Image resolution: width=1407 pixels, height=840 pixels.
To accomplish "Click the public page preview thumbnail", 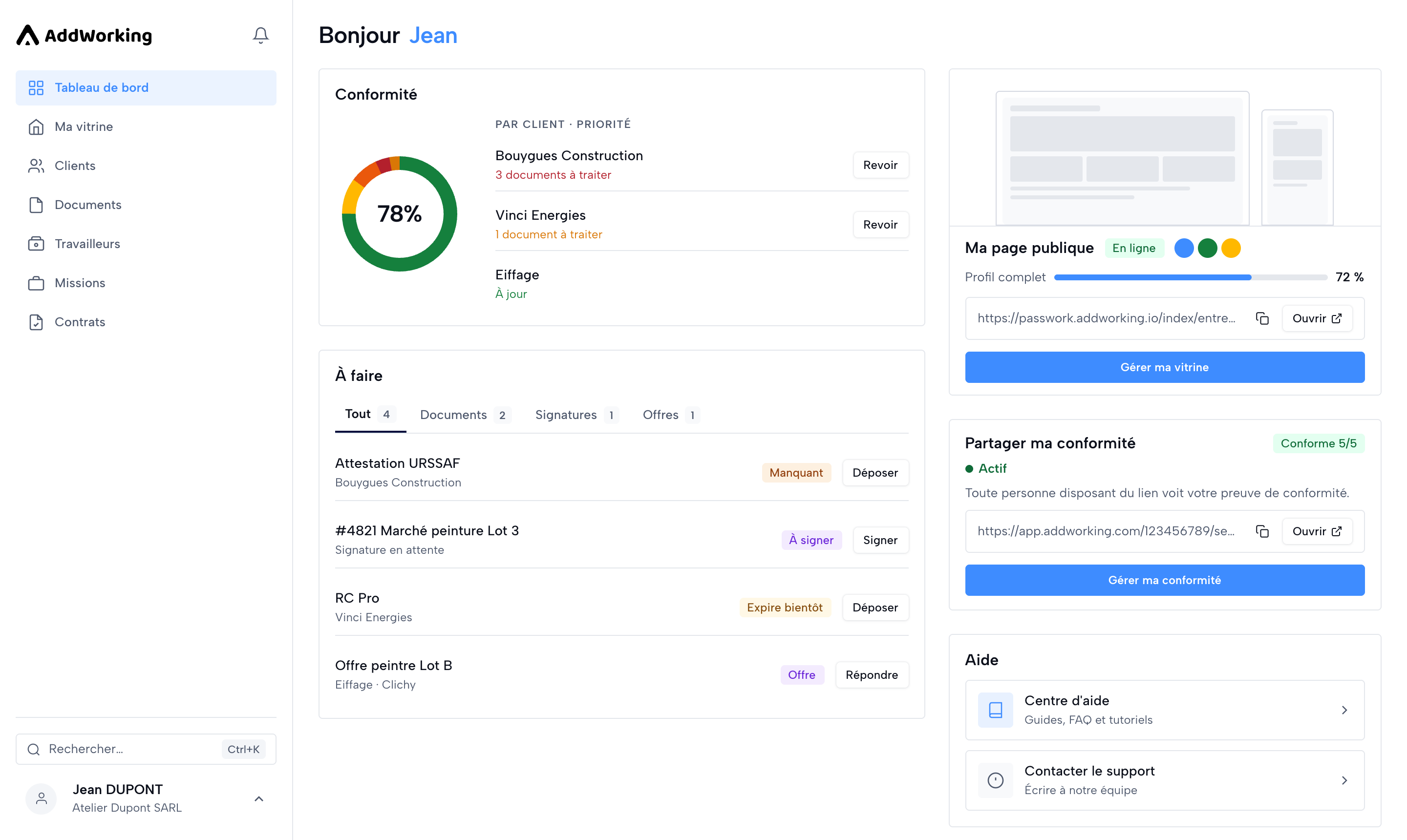I will pos(1165,148).
